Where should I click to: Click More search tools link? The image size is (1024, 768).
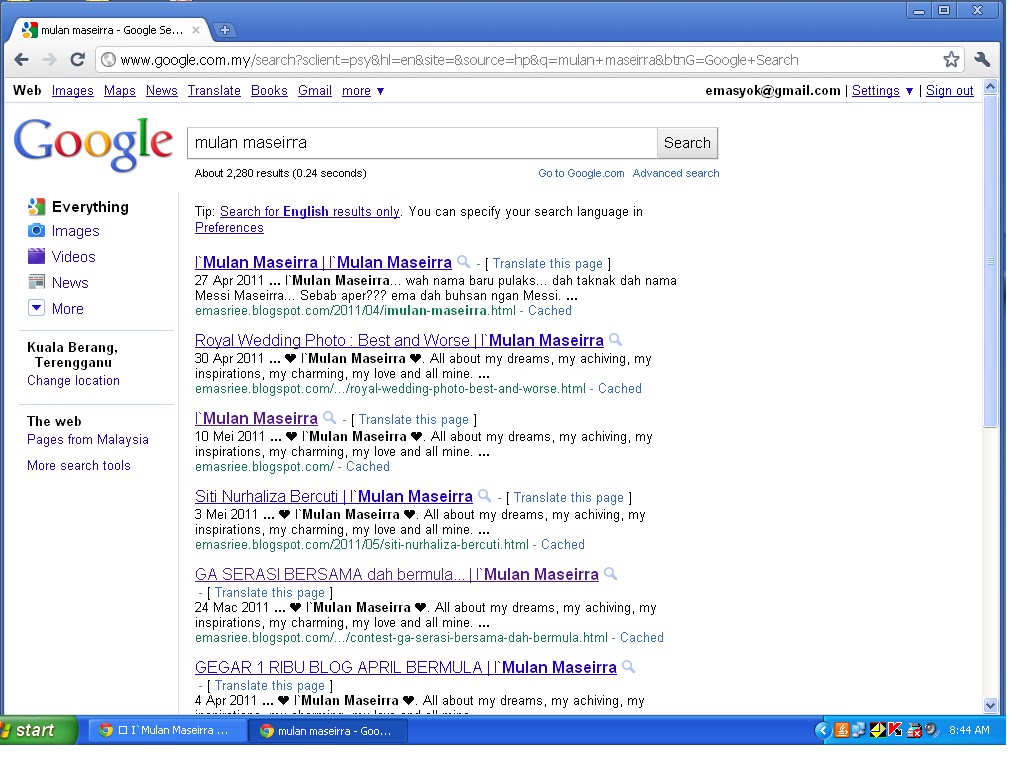tap(78, 466)
